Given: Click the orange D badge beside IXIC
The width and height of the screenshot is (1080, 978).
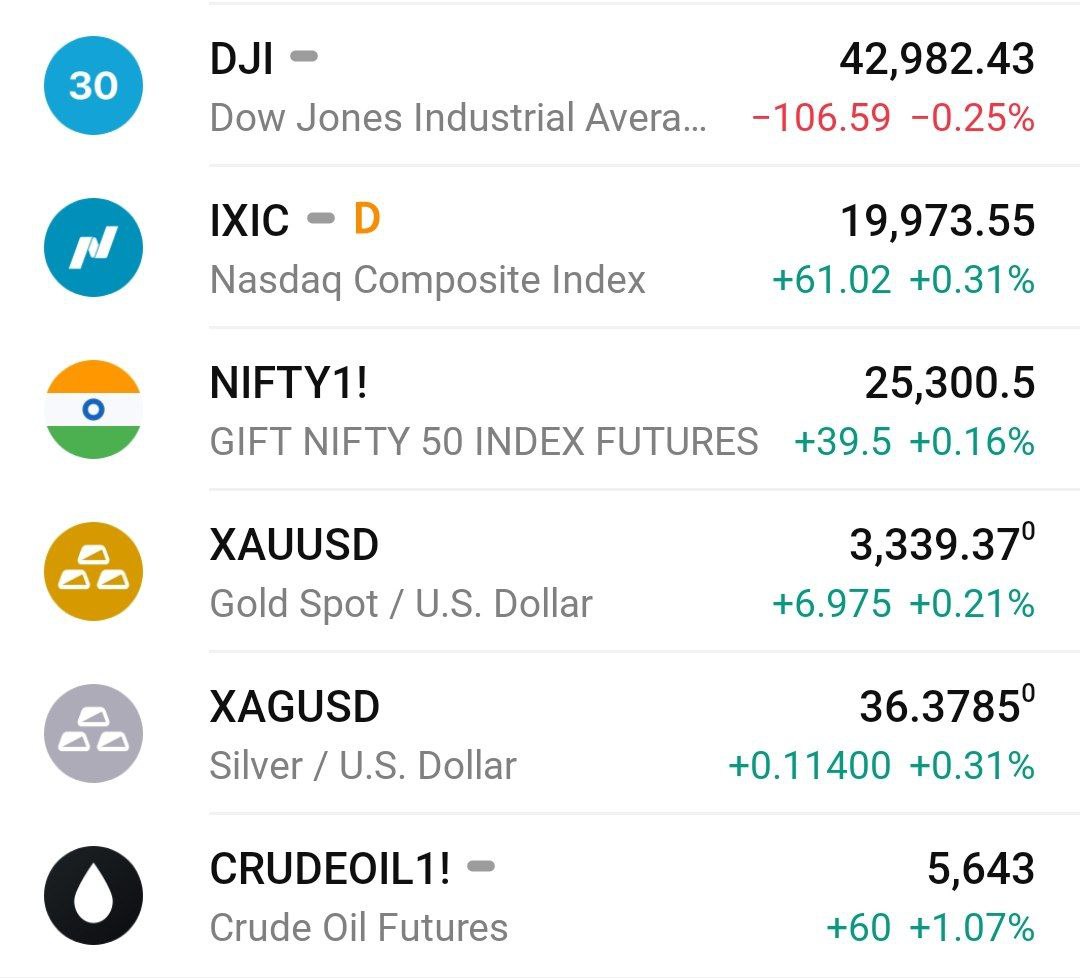Looking at the screenshot, I should pos(367,219).
